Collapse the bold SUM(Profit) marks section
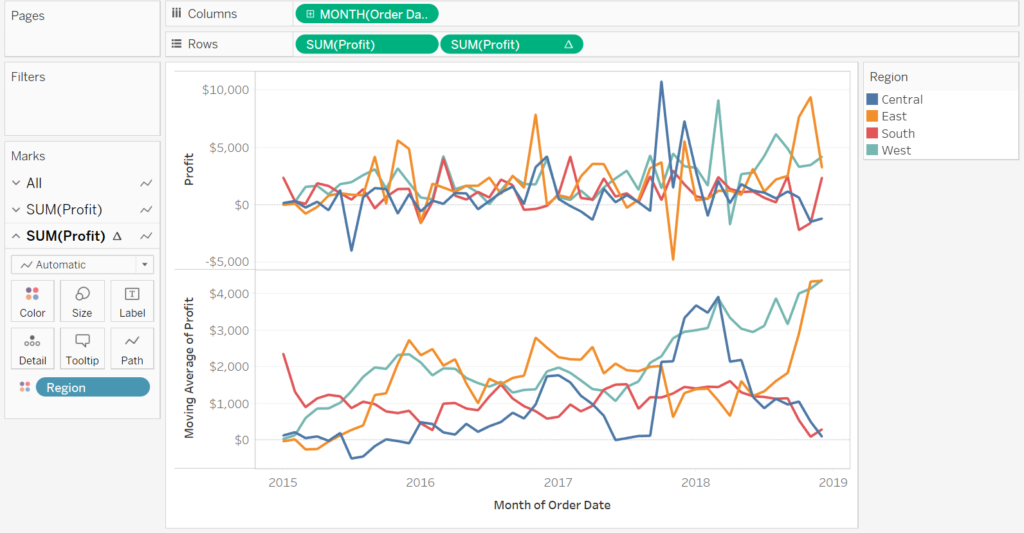The height and width of the screenshot is (533, 1024). [15, 236]
